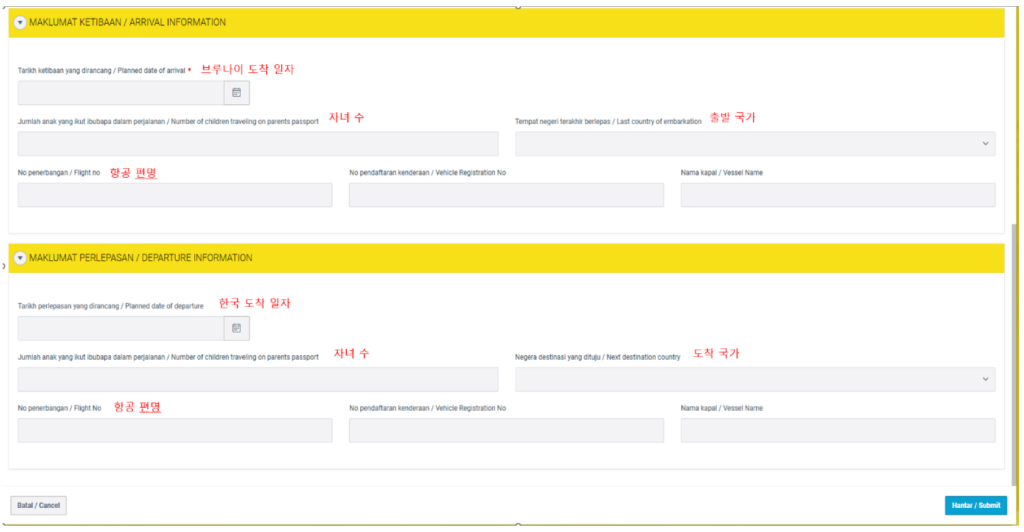Screen dimensions: 1024x532
Task: Click the departure Vessel Name field
Action: (x=837, y=430)
